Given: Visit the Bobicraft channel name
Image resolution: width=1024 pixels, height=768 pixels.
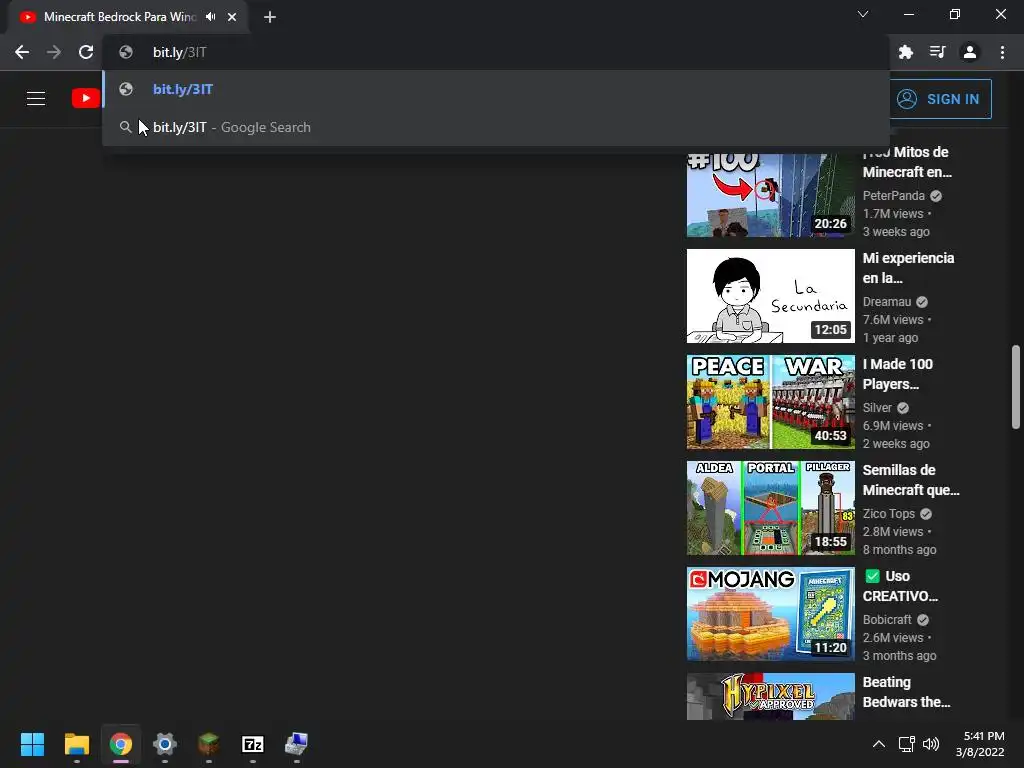Looking at the screenshot, I should 887,620.
